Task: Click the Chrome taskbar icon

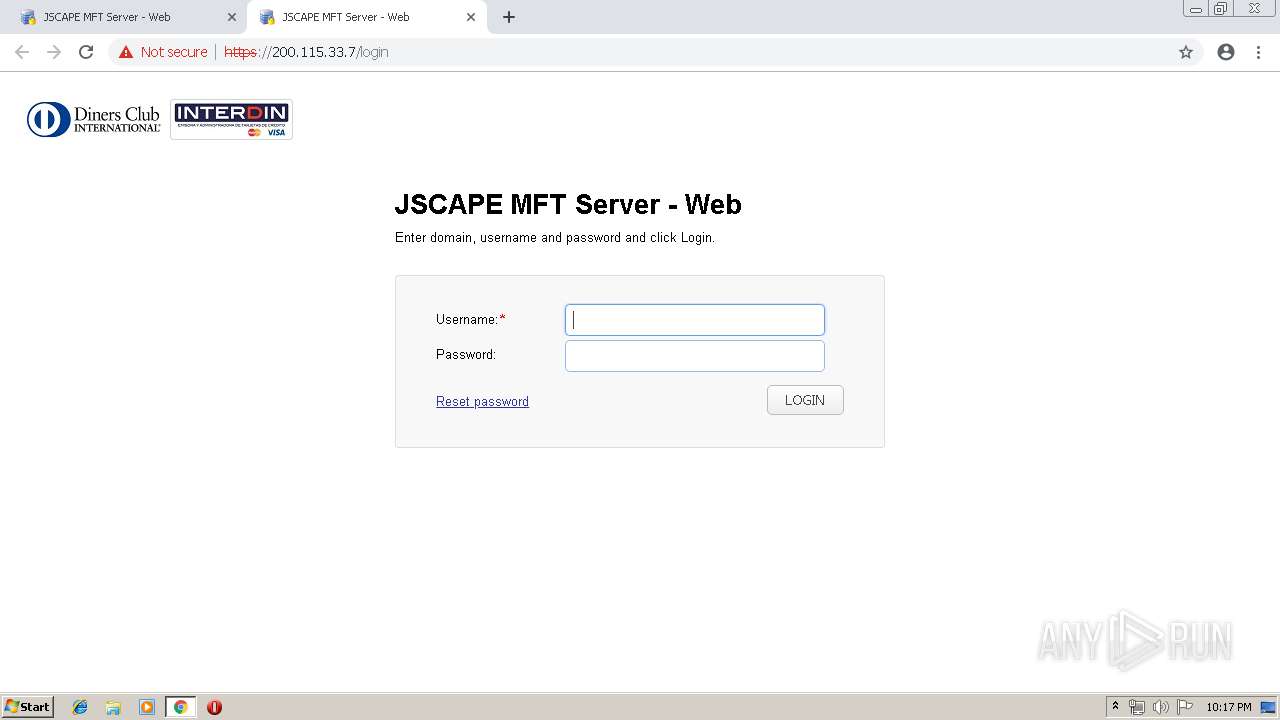Action: 180,707
